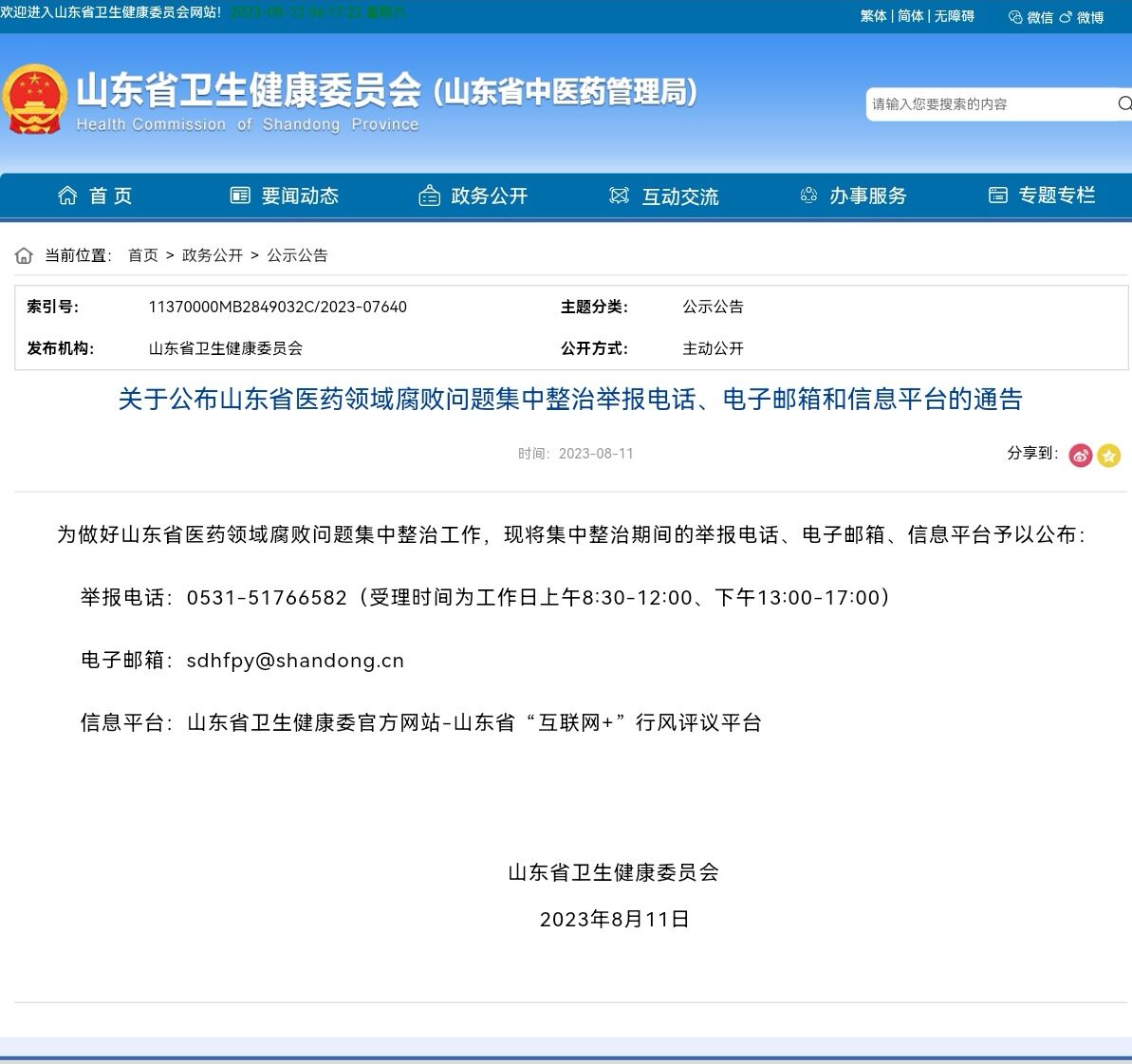Click signature date 2023年8月11日
The width and height of the screenshot is (1132, 1064).
click(x=614, y=919)
